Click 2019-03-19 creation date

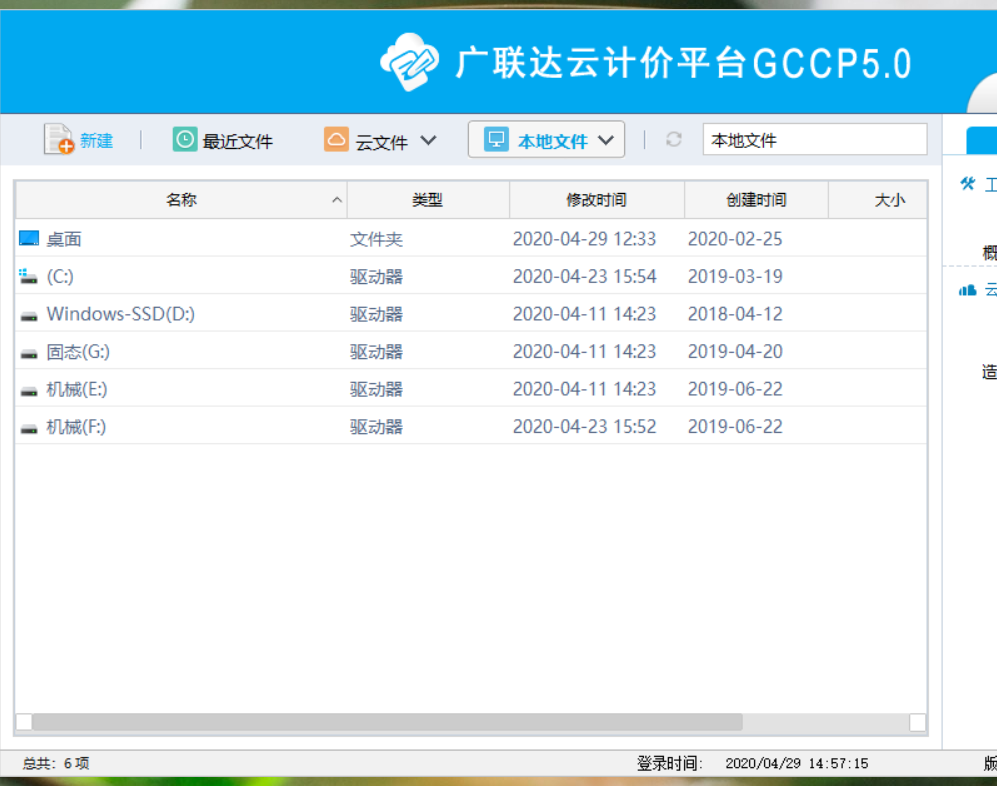coord(735,276)
